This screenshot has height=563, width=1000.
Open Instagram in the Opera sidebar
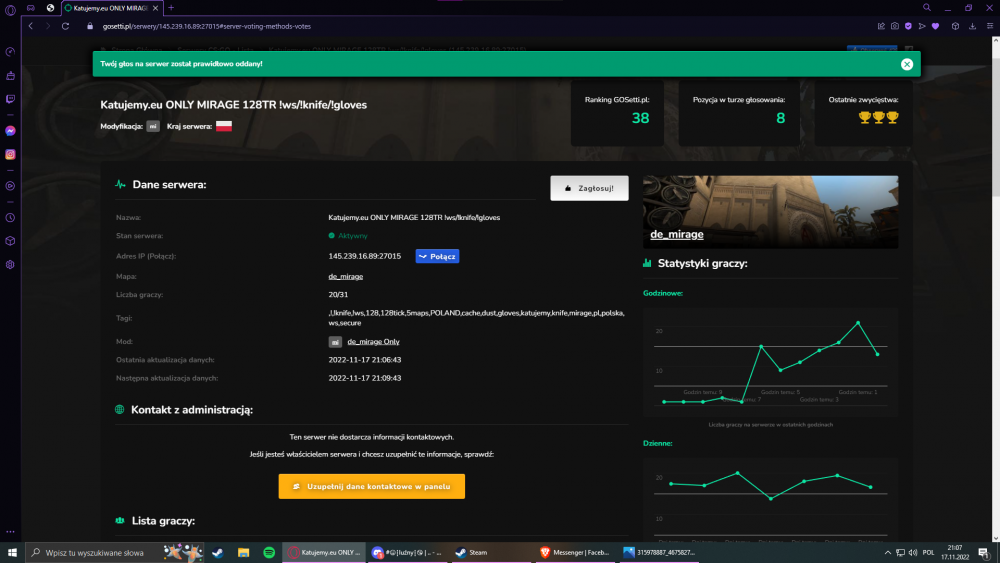[x=10, y=154]
